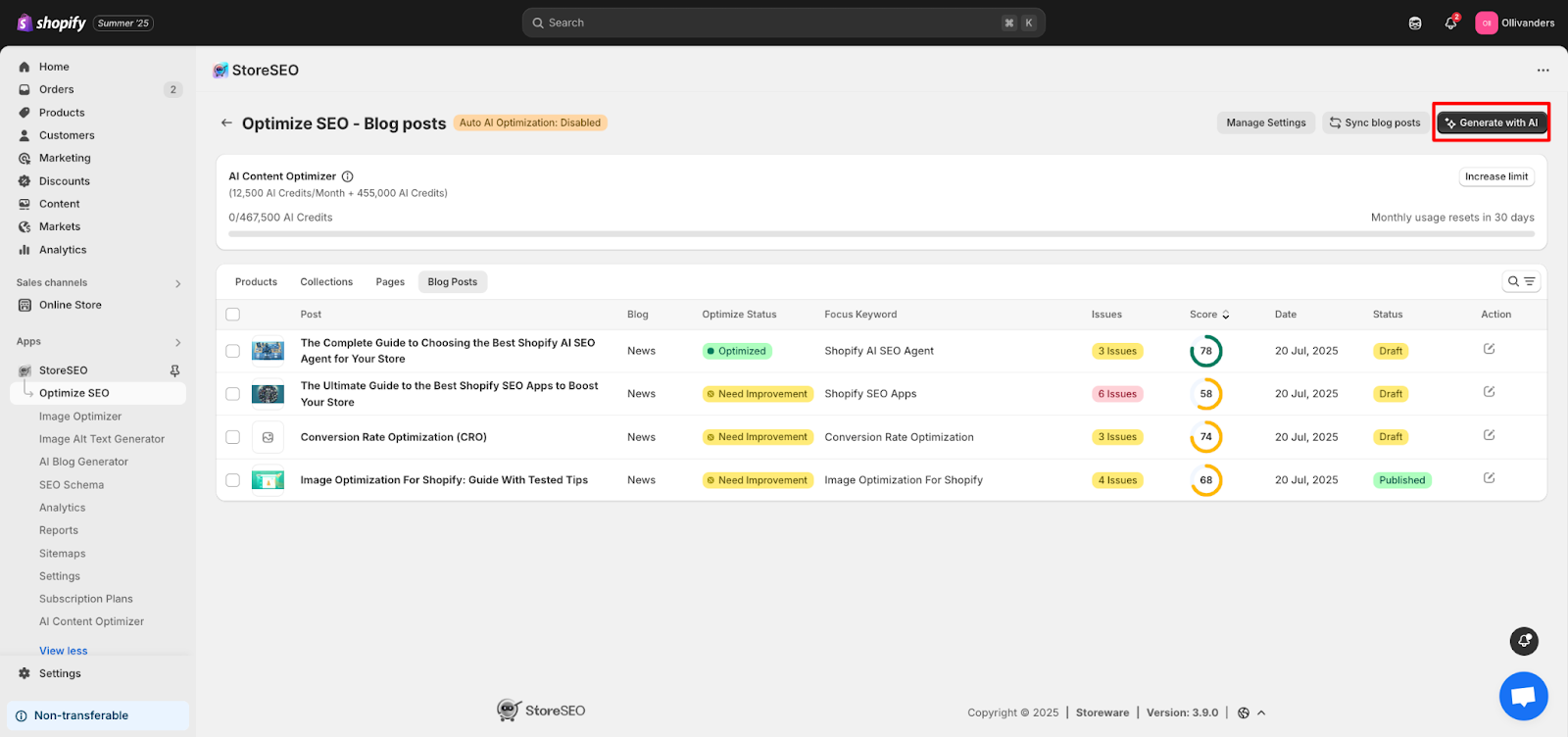Screen dimensions: 1568x737
Task: Open Subscription Plans in sidebar
Action: [86, 599]
